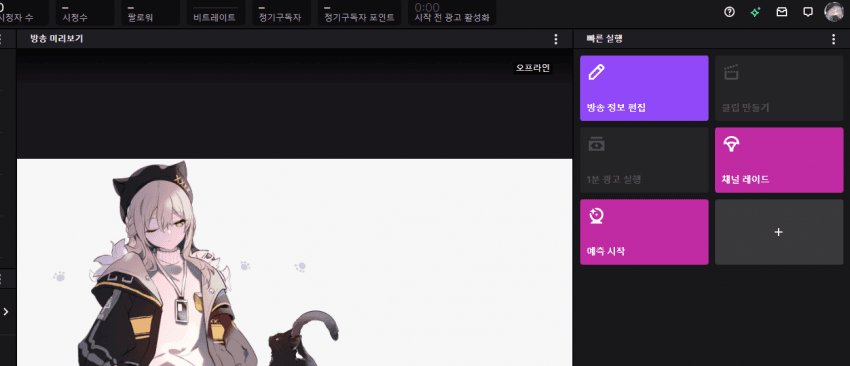Open 빠른 실행 panel options menu
The image size is (850, 366).
(834, 39)
